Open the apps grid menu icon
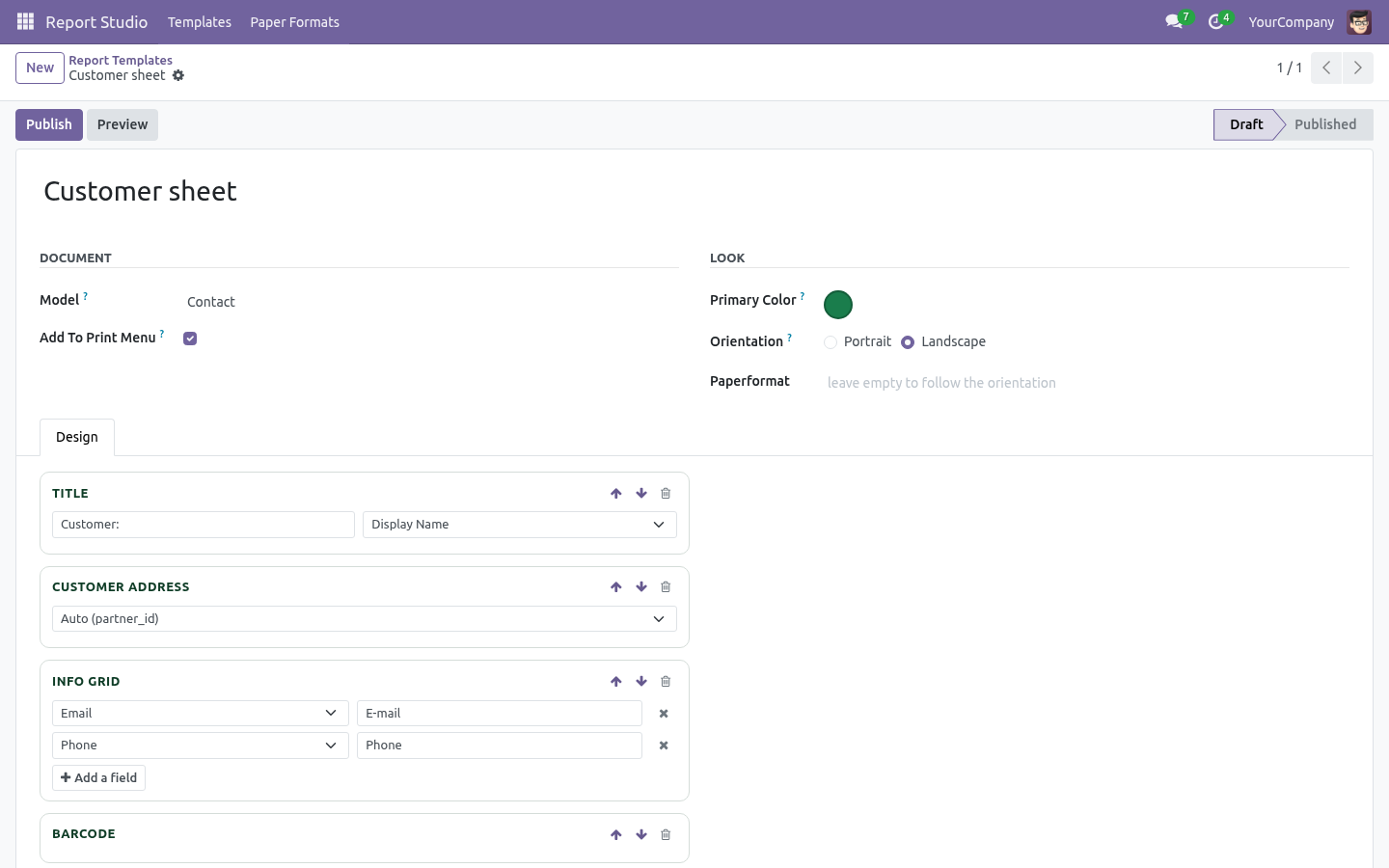The height and width of the screenshot is (868, 1389). (x=26, y=21)
